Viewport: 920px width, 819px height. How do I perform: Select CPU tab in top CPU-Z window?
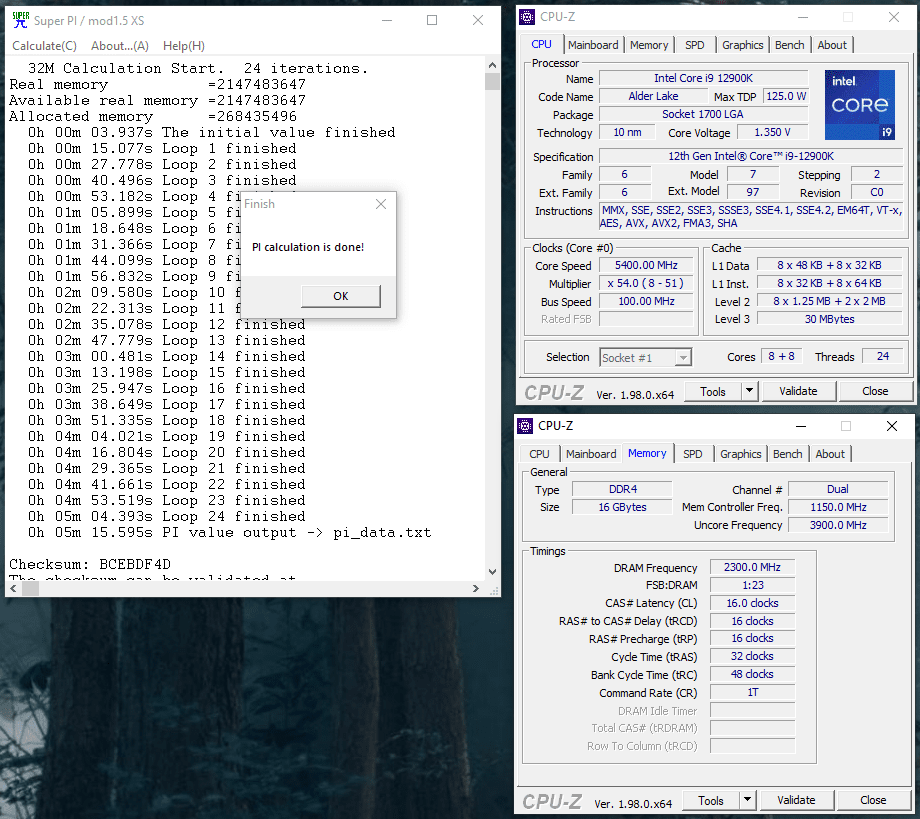(541, 45)
